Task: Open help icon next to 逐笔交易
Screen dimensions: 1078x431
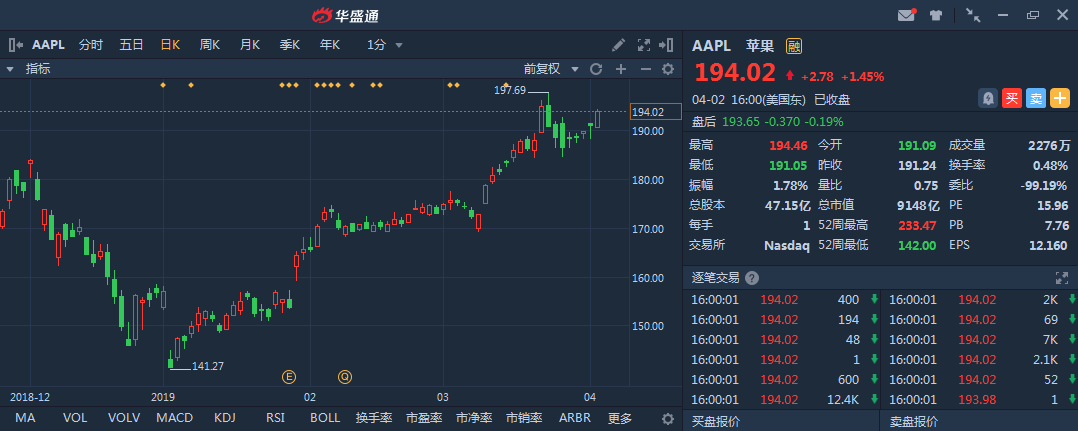Action: point(752,278)
